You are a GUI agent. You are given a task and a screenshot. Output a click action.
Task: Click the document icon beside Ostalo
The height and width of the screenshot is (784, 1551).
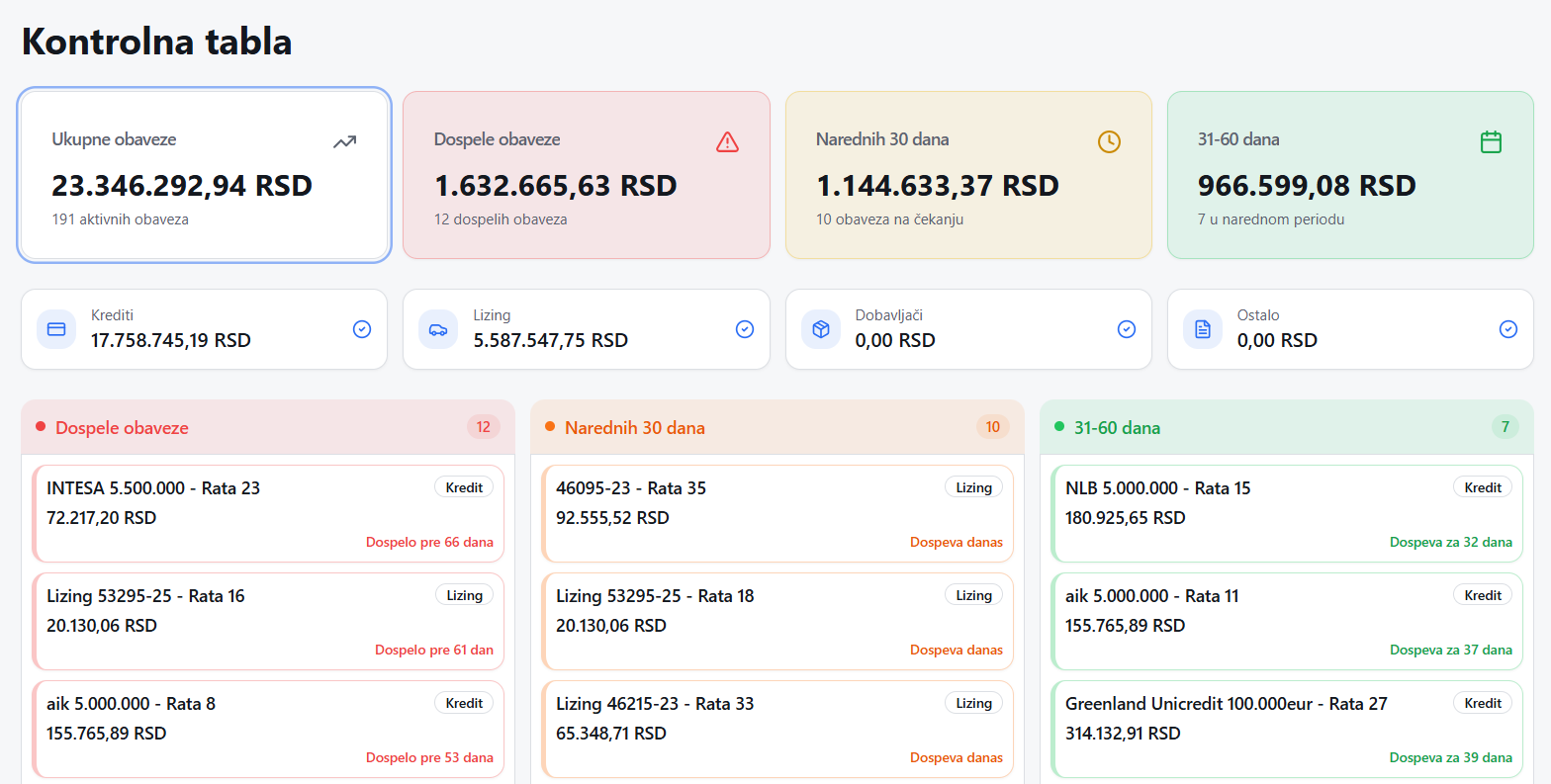tap(1202, 329)
